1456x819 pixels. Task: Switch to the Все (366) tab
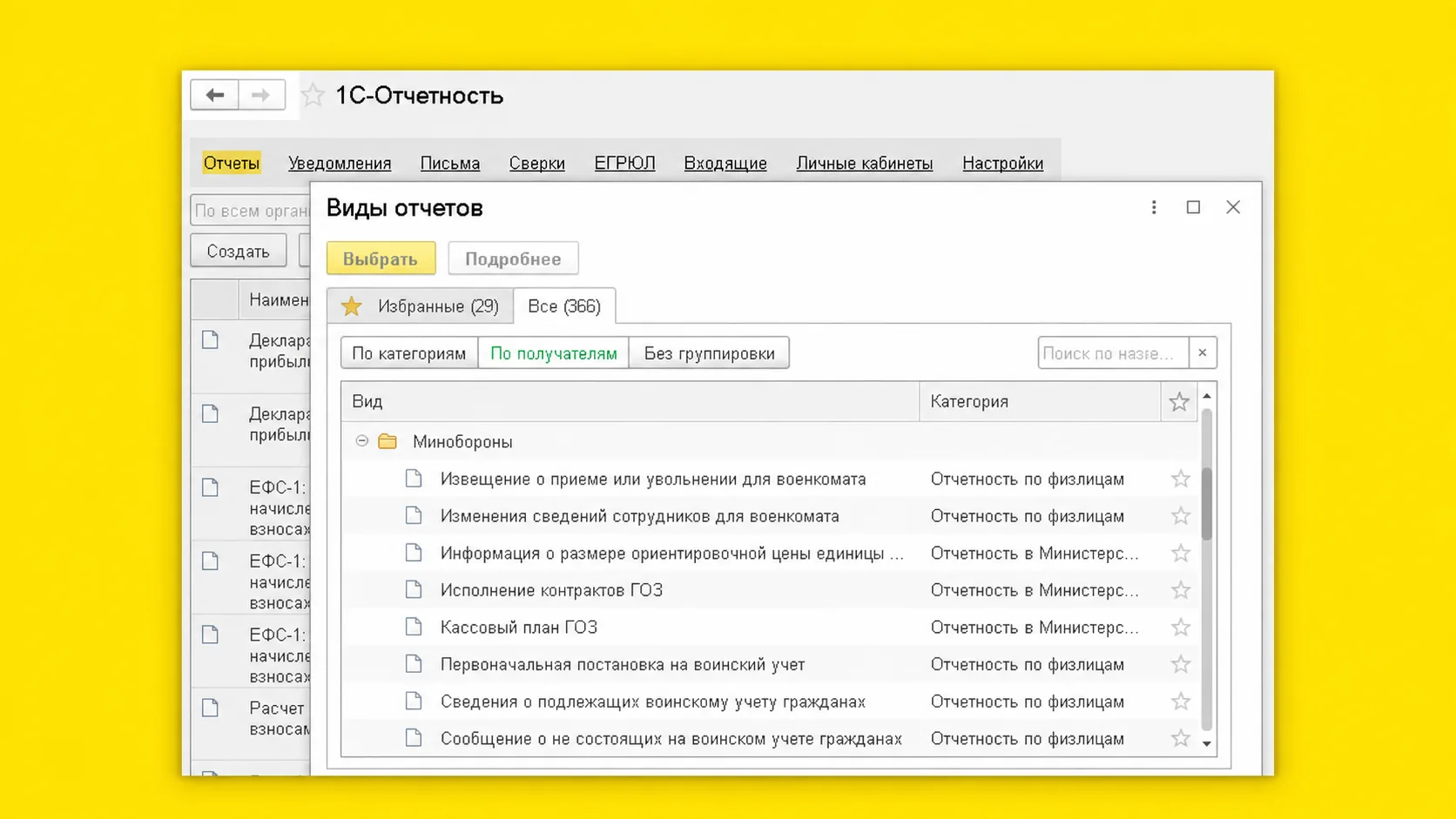[x=564, y=306]
